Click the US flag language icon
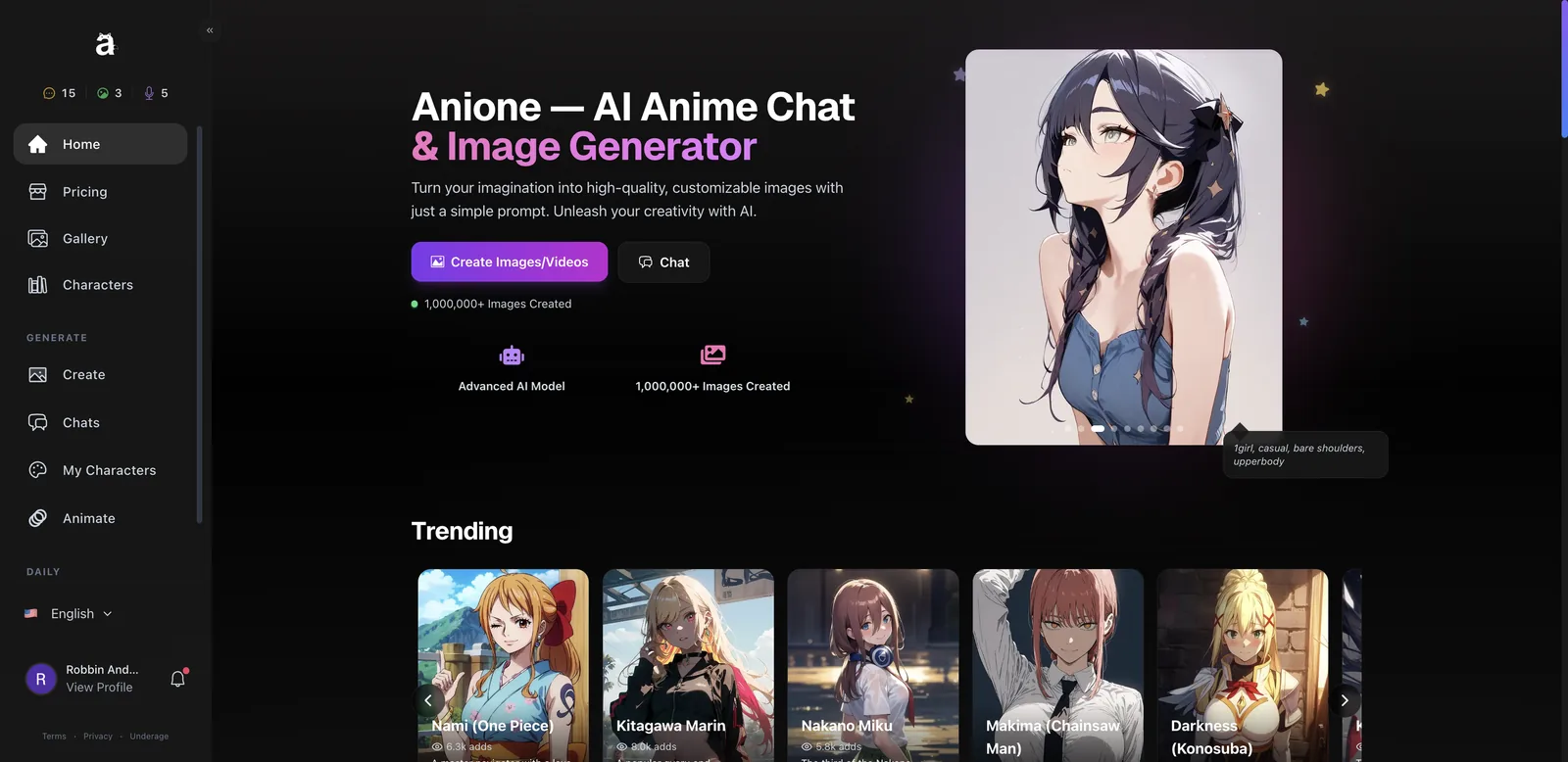Viewport: 1568px width, 762px height. [x=31, y=613]
